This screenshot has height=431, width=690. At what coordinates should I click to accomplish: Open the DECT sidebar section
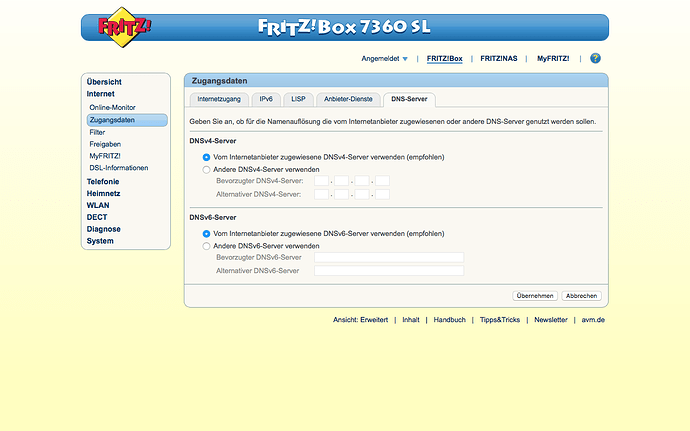[x=97, y=217]
